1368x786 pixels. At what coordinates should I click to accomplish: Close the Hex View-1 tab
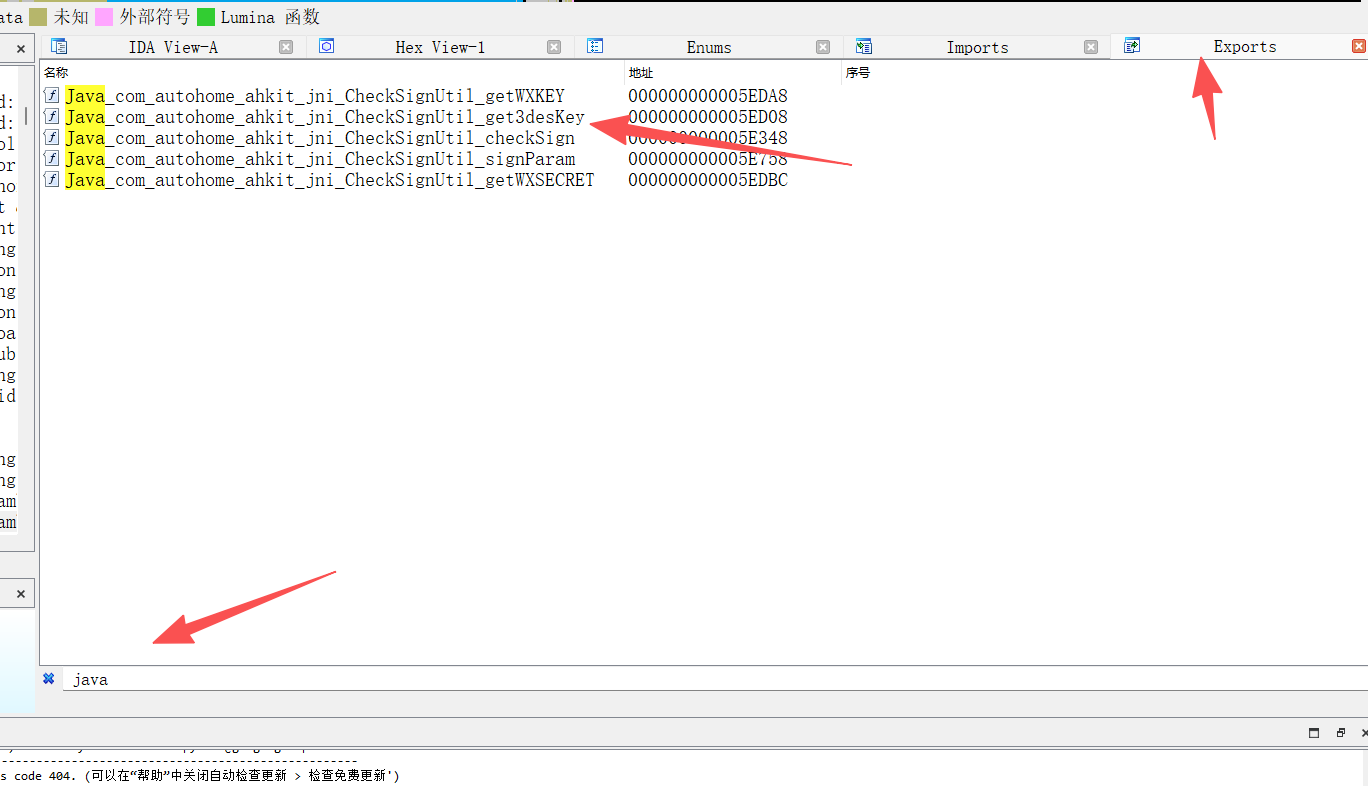pos(554,47)
